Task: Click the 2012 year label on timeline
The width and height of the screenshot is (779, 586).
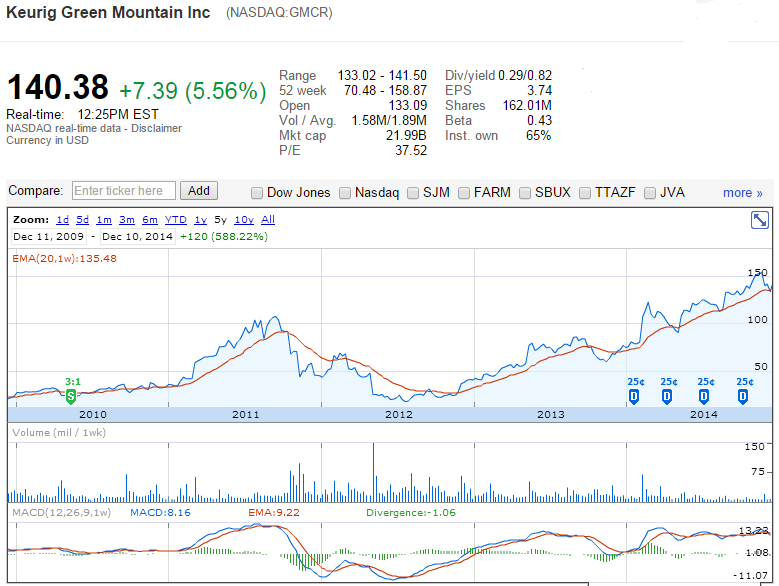Action: tap(399, 414)
